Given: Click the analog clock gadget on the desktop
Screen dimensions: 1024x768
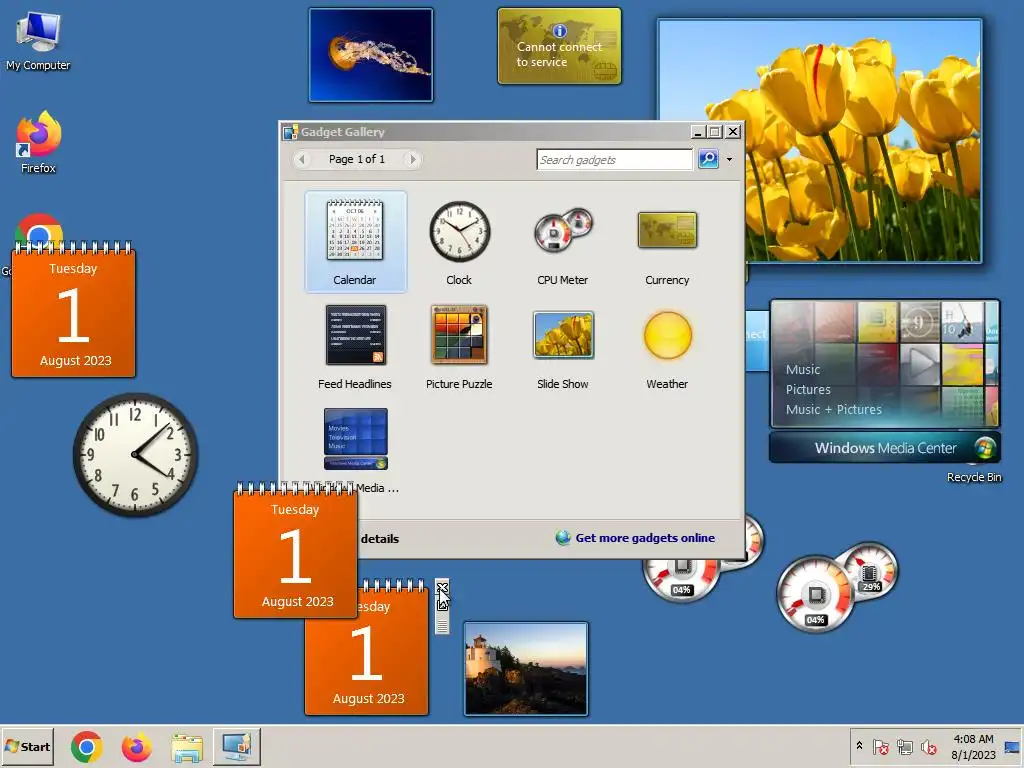Looking at the screenshot, I should coord(135,455).
